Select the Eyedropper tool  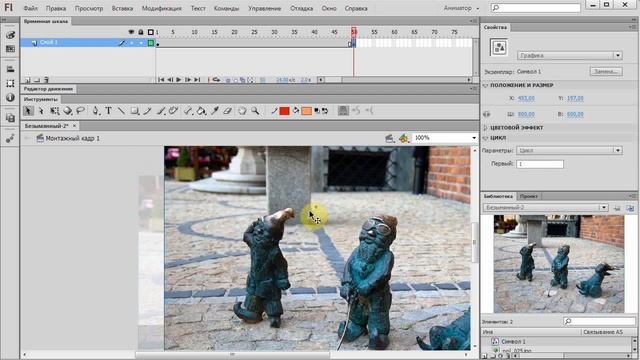[x=215, y=111]
